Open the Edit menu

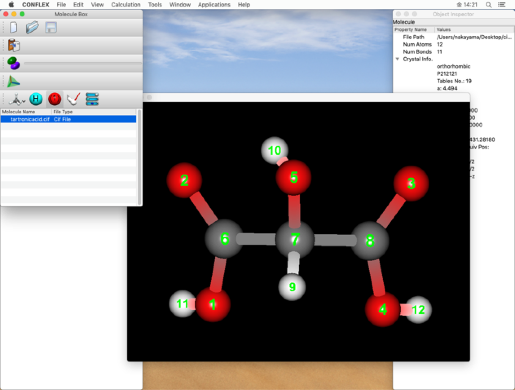click(x=78, y=5)
